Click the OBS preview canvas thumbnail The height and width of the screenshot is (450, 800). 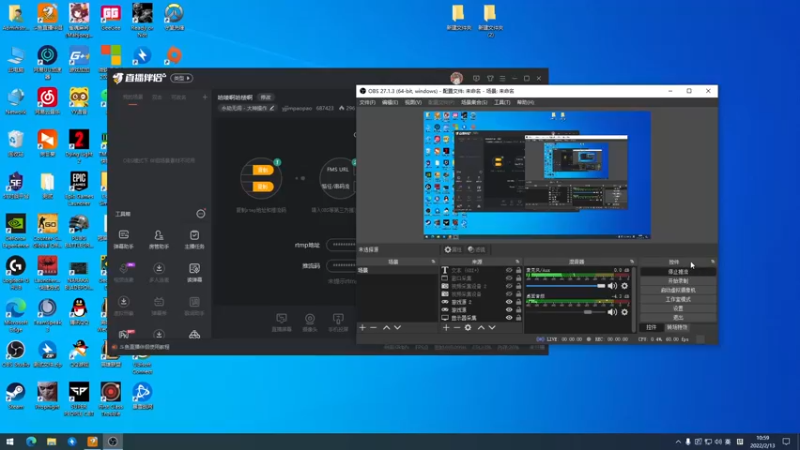pos(537,175)
